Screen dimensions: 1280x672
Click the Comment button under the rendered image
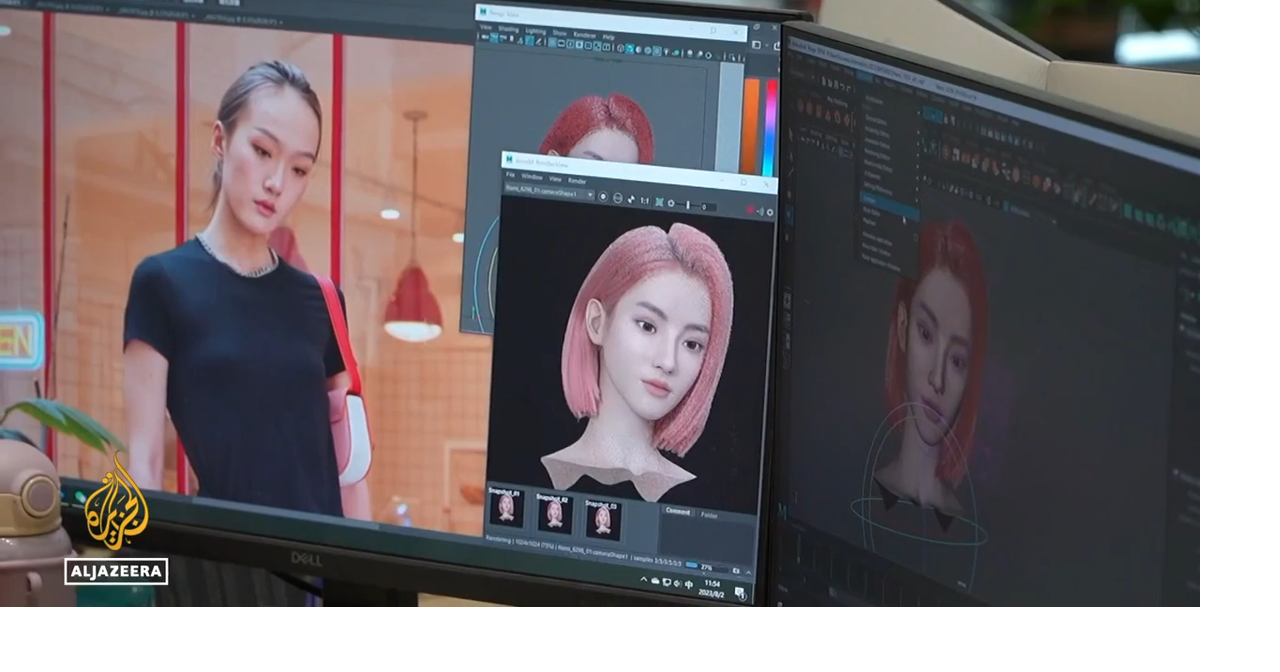[x=679, y=510]
